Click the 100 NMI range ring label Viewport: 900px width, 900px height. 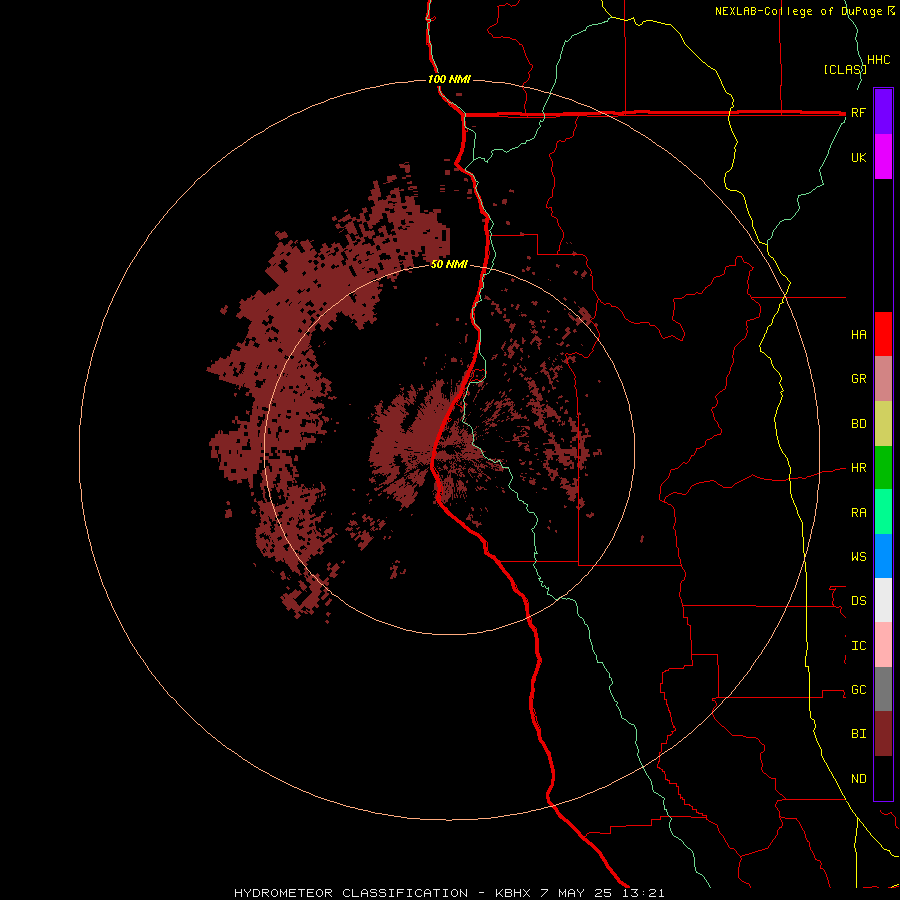coord(449,79)
